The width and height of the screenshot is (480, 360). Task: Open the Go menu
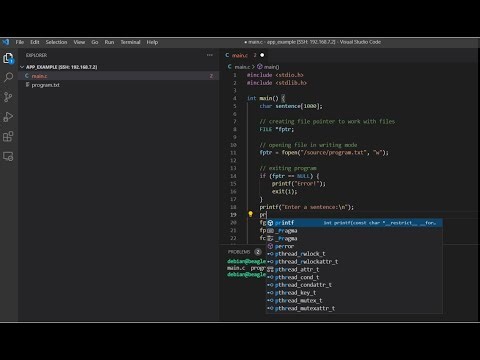coord(95,42)
